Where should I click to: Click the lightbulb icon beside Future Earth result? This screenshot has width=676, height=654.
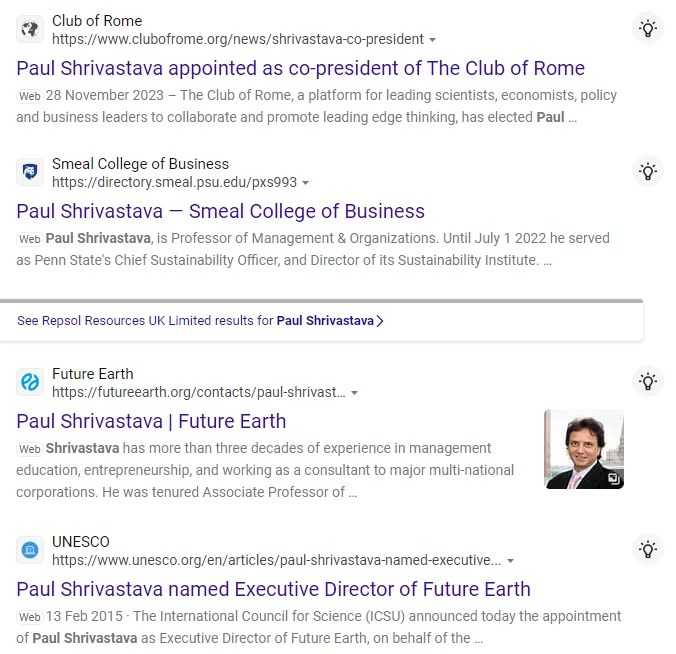648,382
